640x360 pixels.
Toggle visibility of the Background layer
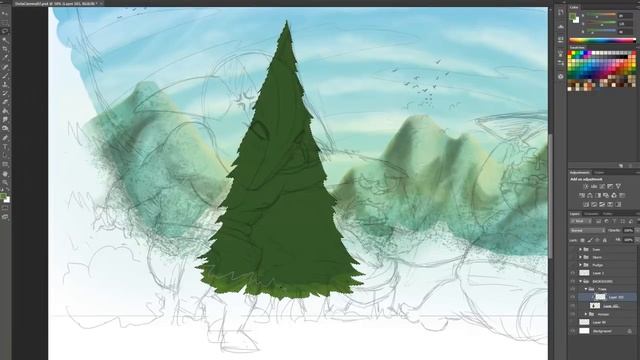click(572, 331)
